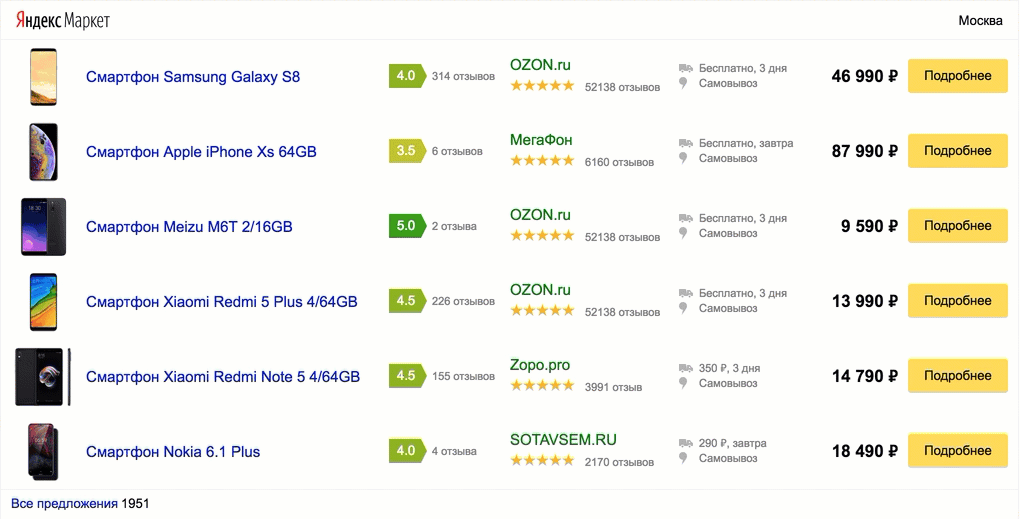
Task: Click the Яндекс Маркет logo
Action: [63, 21]
